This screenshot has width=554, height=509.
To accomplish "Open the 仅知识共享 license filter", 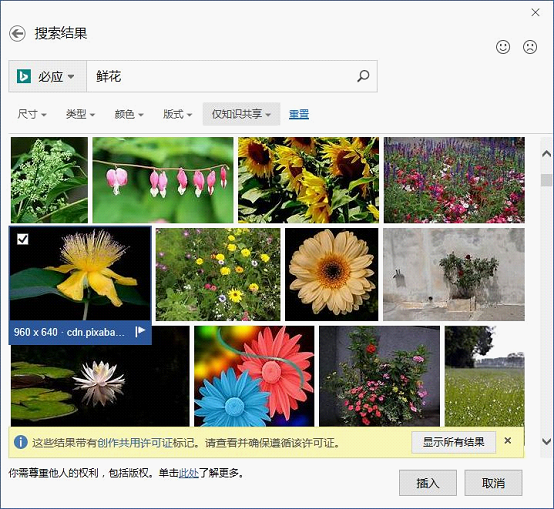I will [241, 114].
